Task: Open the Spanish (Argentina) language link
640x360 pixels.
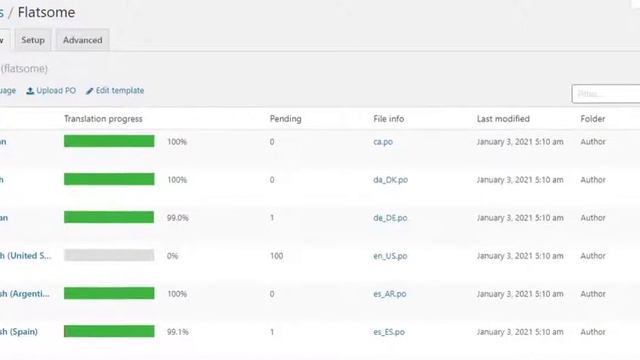Action: [24, 293]
